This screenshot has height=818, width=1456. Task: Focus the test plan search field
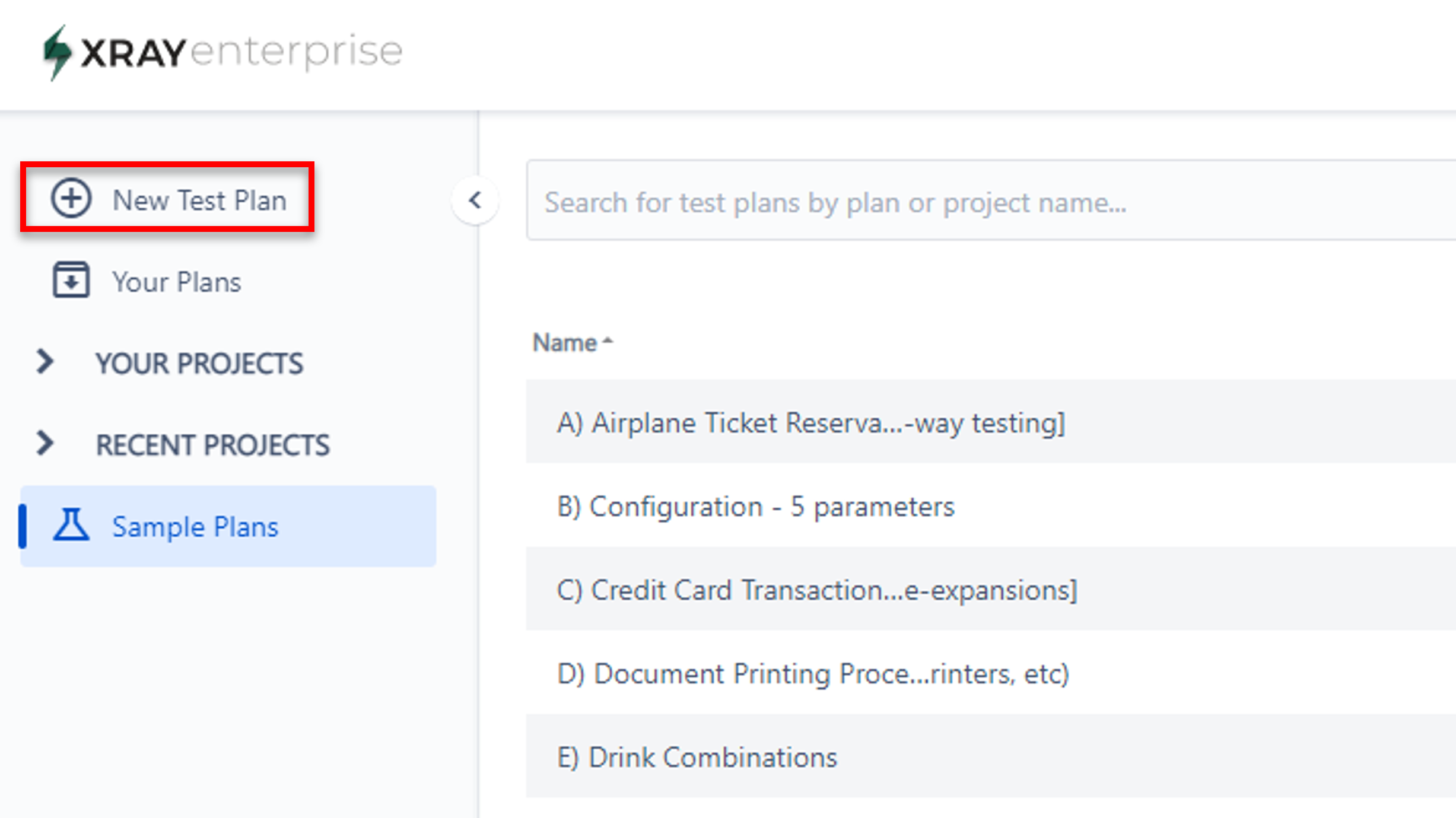tap(991, 200)
